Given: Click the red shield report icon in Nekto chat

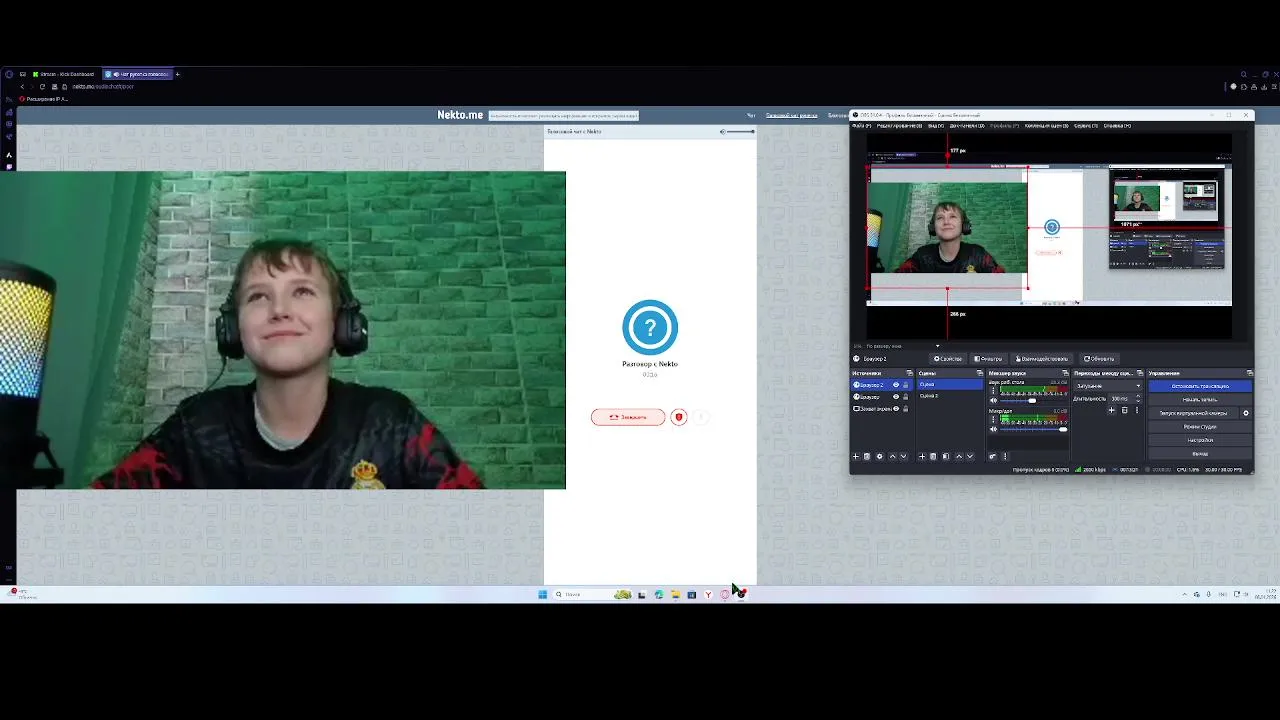Looking at the screenshot, I should tap(679, 417).
